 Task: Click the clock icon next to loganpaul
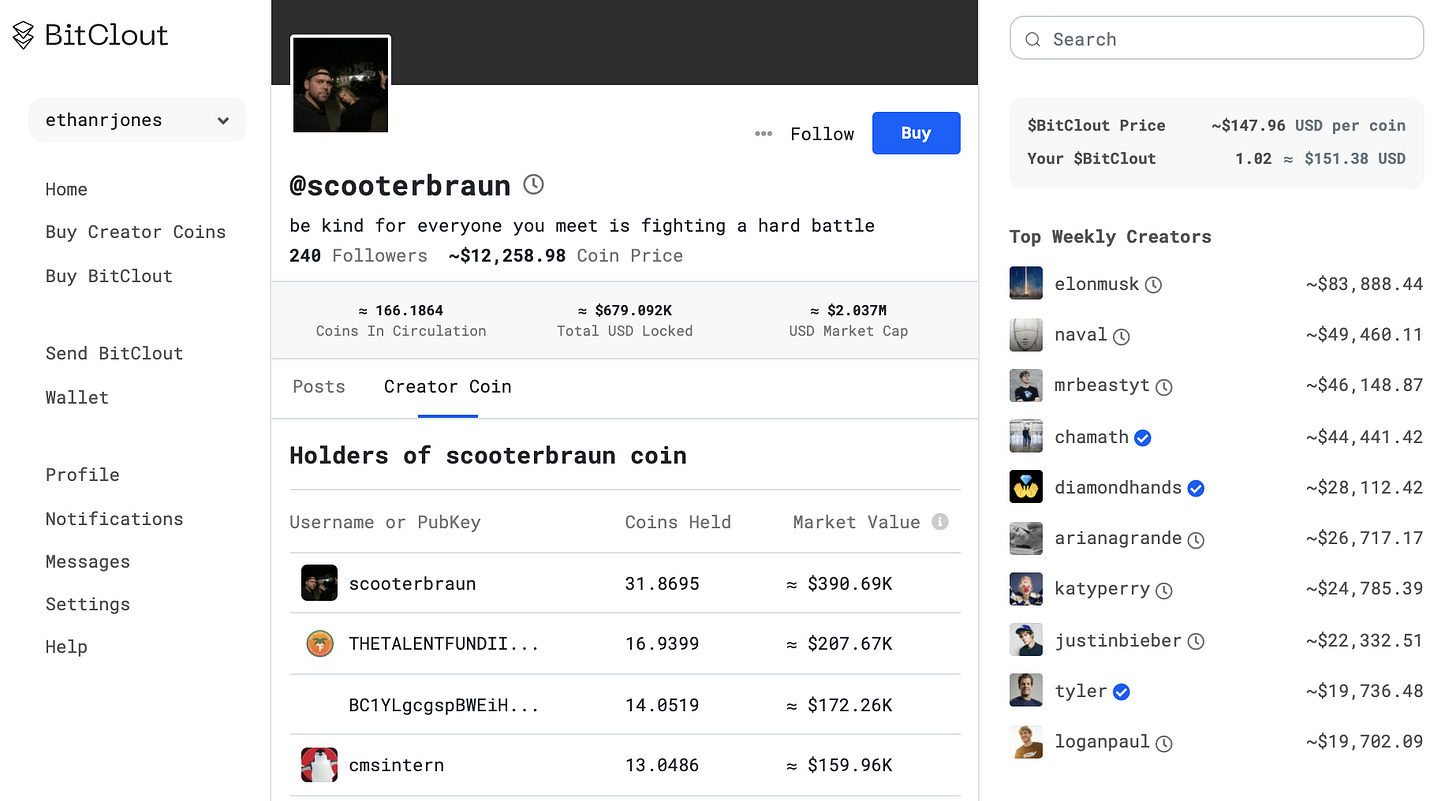click(x=1164, y=744)
